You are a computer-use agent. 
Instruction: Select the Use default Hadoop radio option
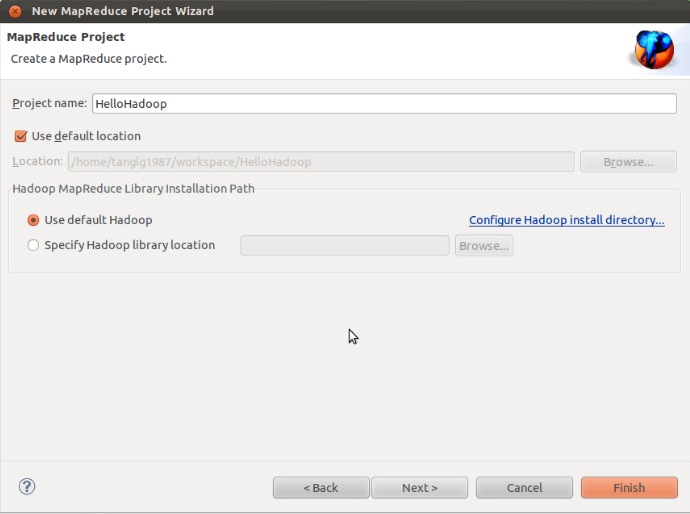pos(33,220)
